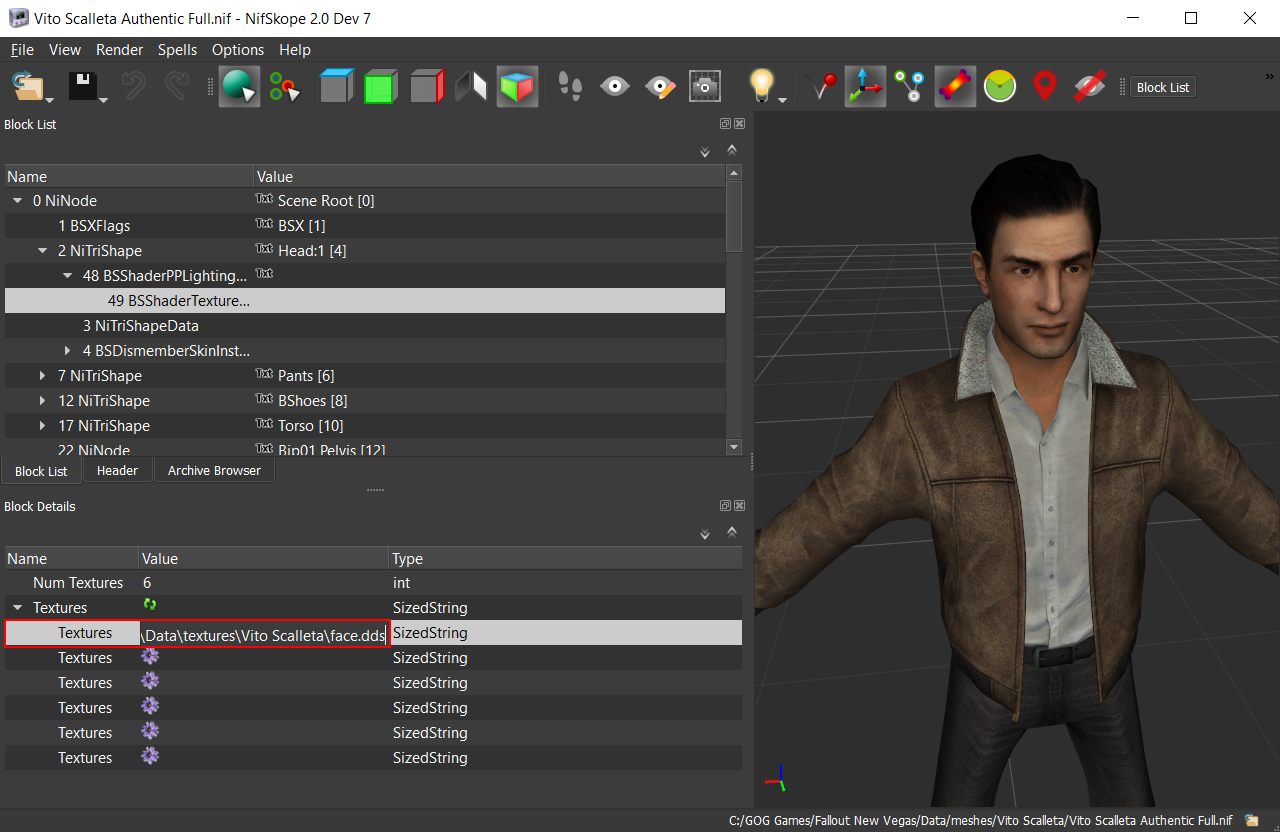The width and height of the screenshot is (1280, 832).
Task: Click the Block Details collapse-up chevron
Action: click(x=732, y=532)
